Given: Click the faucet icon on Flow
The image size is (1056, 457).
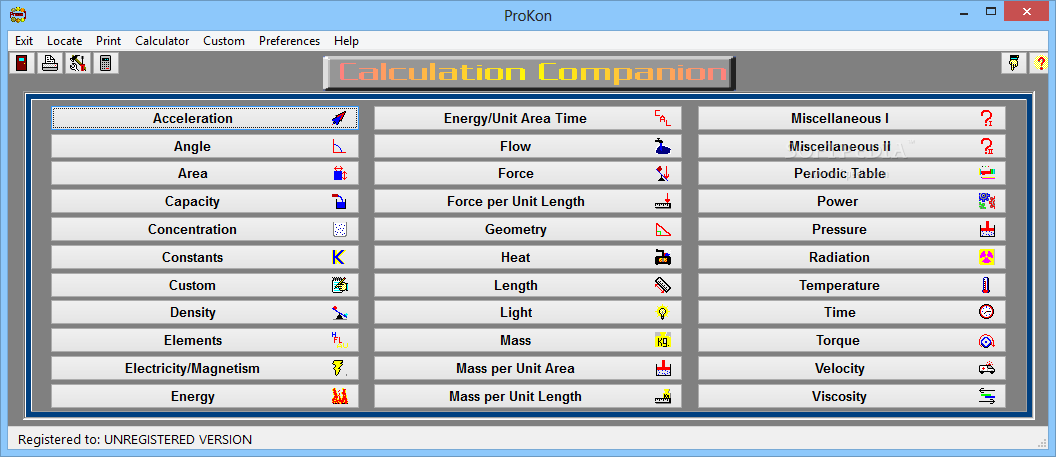Looking at the screenshot, I should pos(663,146).
